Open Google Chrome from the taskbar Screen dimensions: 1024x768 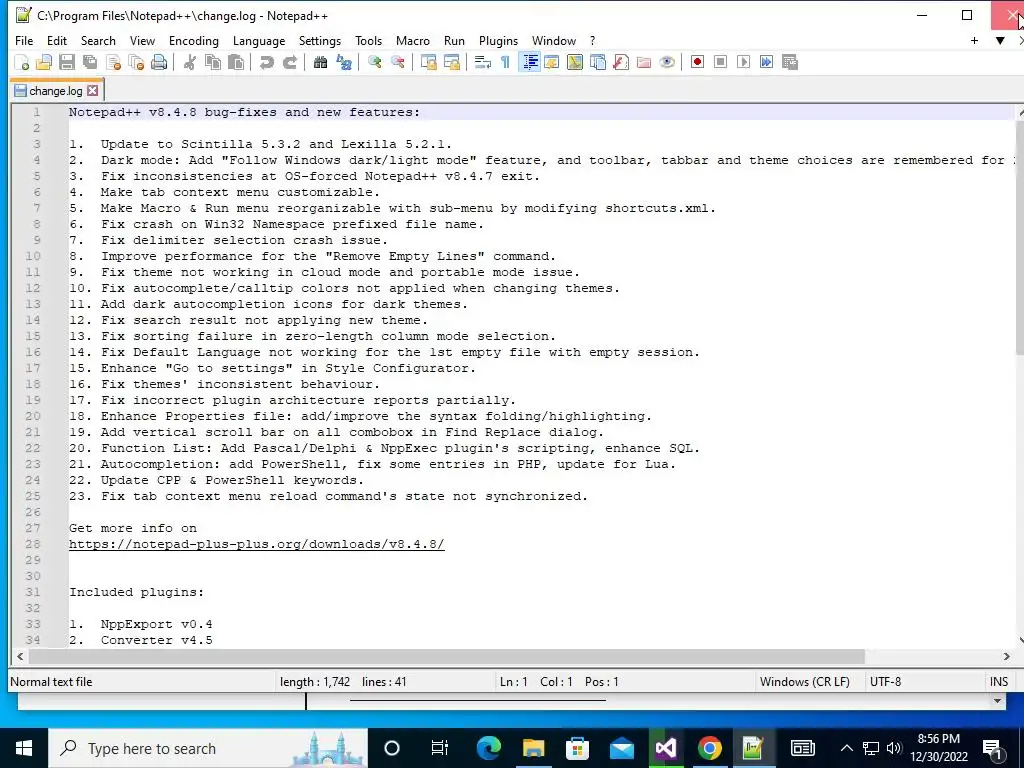(709, 748)
